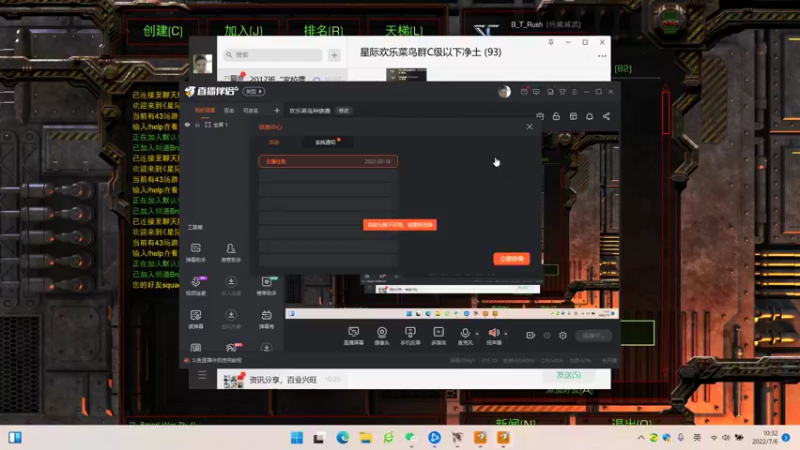The height and width of the screenshot is (450, 800).
Task: Add a new scene with plus button
Action: point(277,111)
